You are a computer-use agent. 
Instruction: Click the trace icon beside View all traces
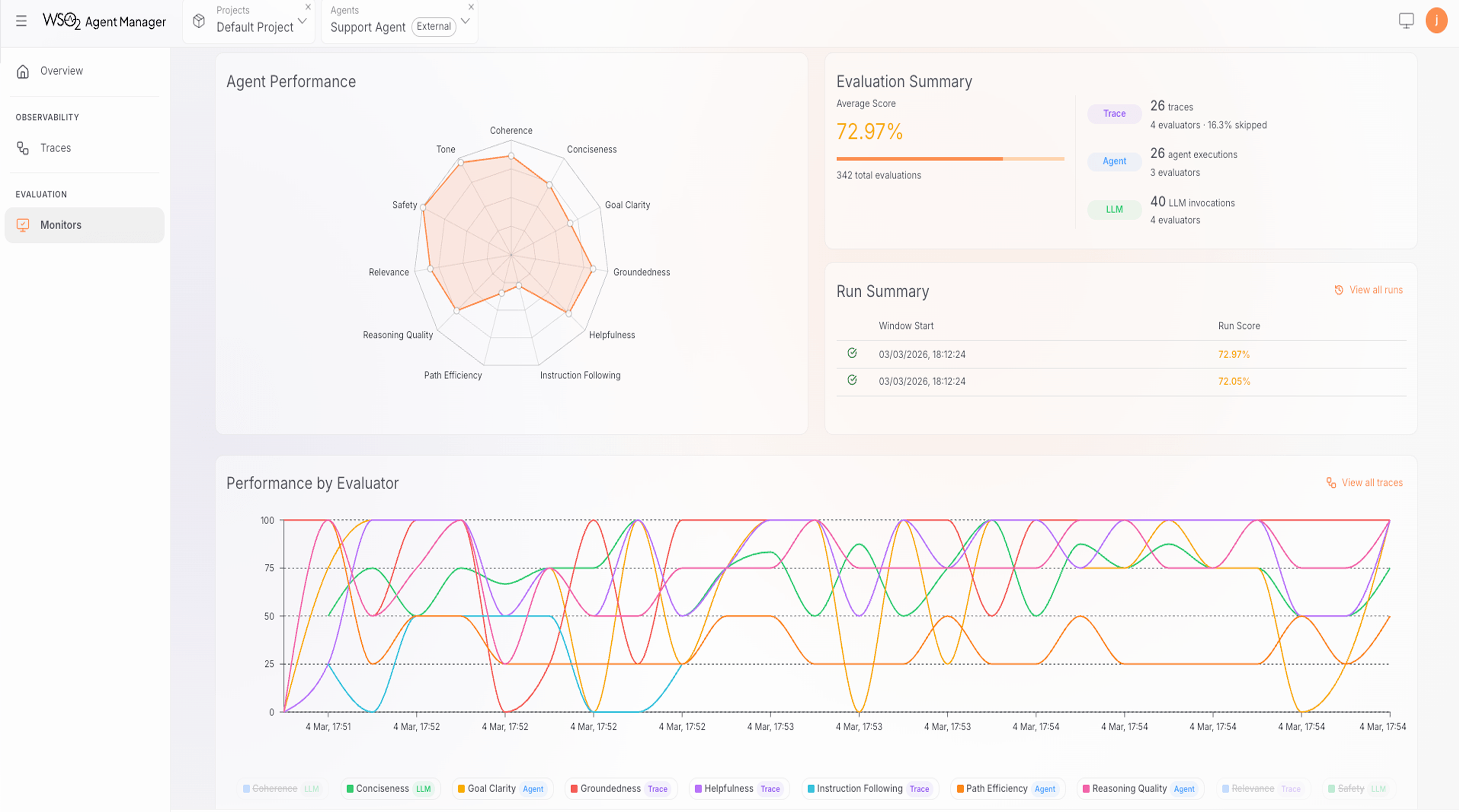(1330, 482)
